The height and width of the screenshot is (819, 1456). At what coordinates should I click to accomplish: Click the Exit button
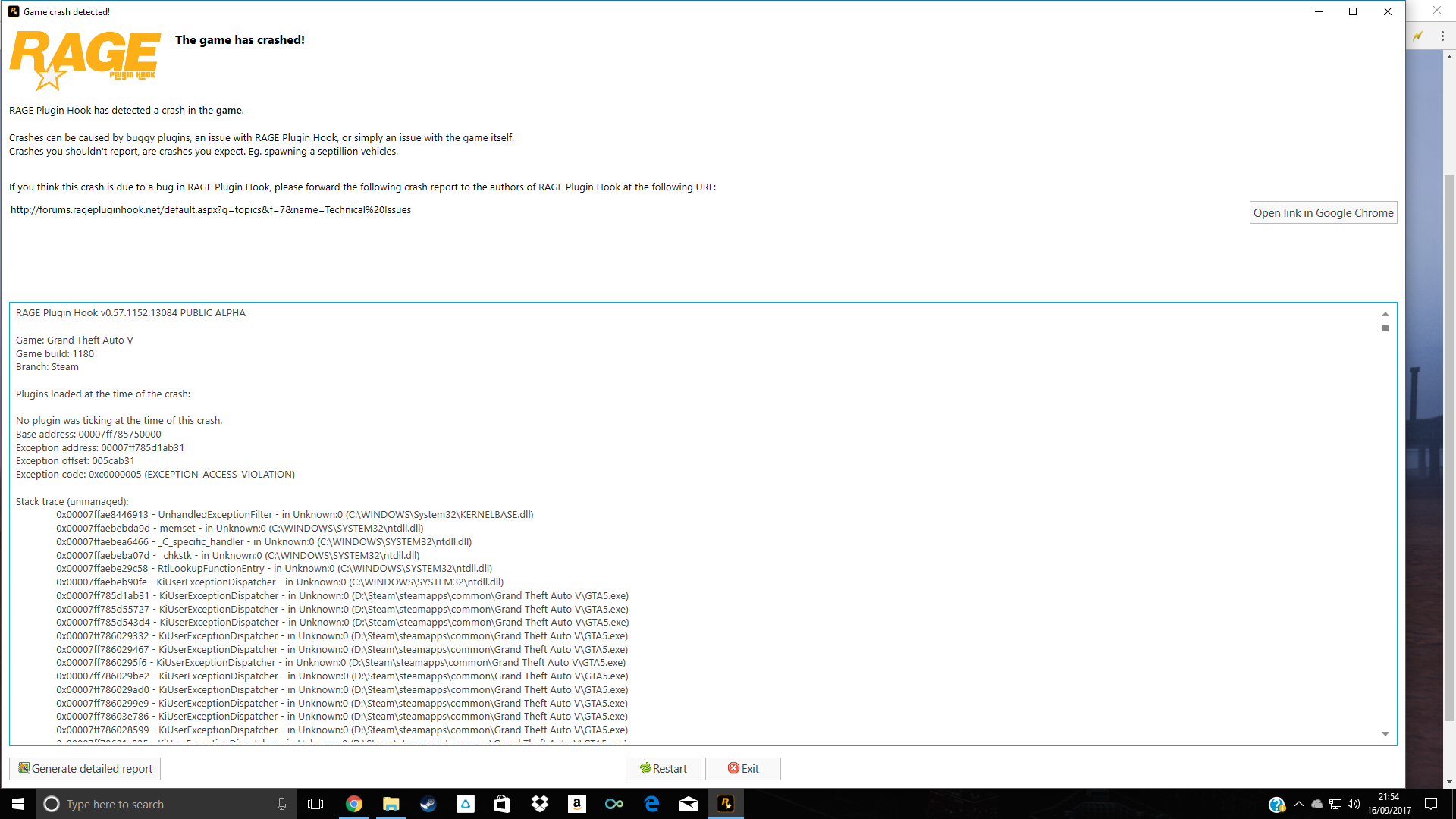pos(742,768)
